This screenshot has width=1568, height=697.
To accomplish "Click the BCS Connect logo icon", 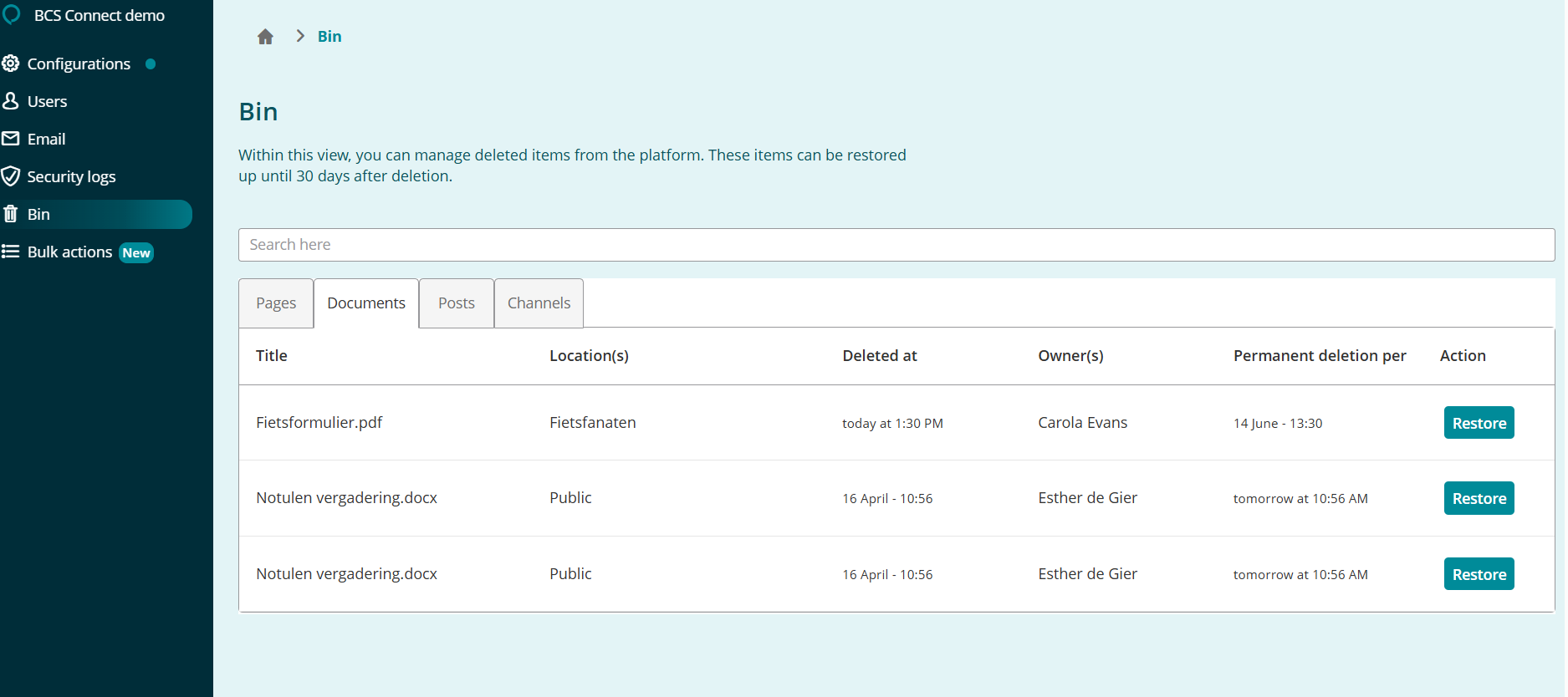I will coord(12,14).
